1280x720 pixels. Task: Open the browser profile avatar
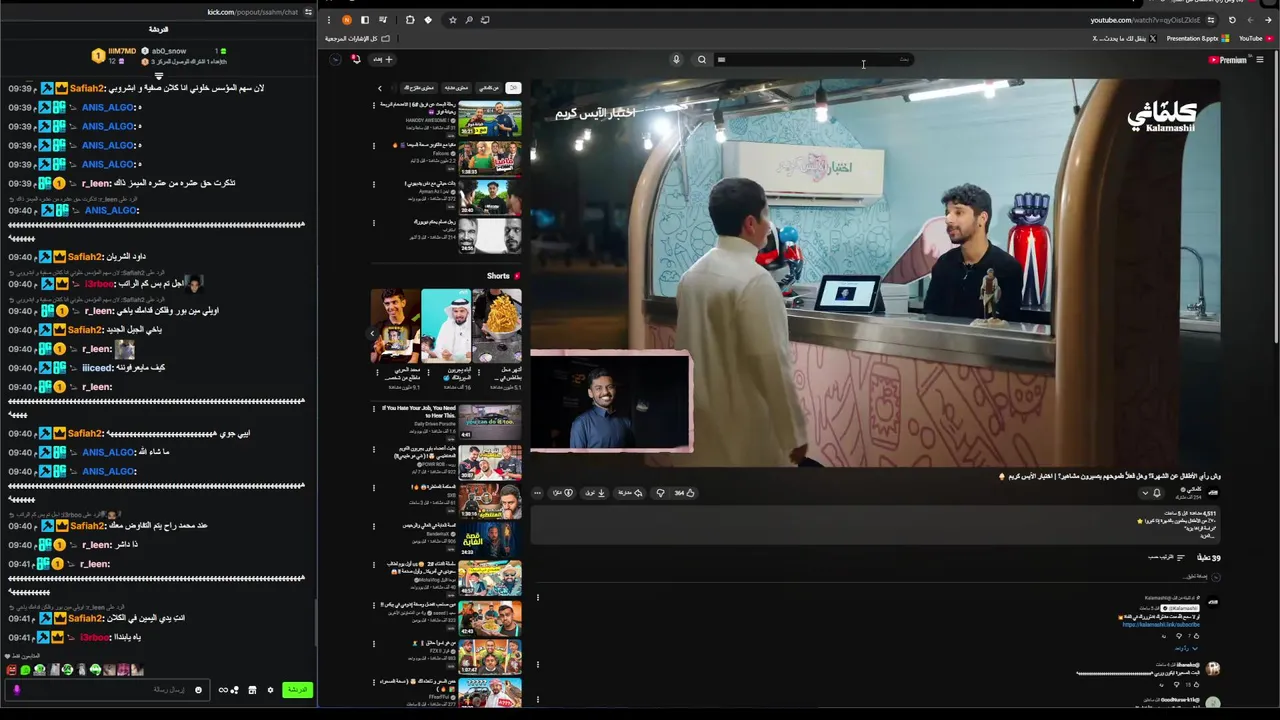click(347, 20)
